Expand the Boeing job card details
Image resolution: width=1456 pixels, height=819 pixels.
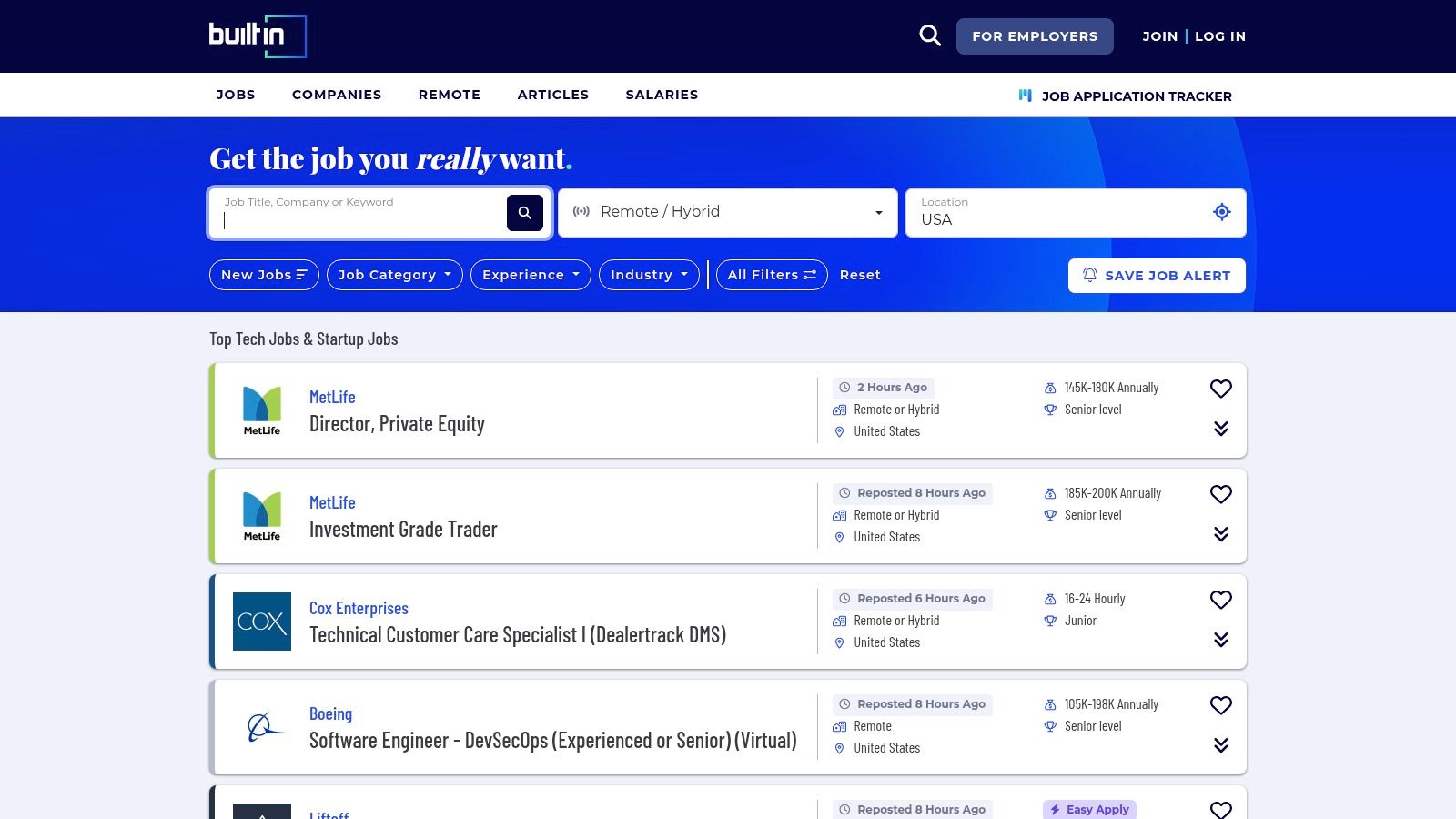(x=1221, y=745)
